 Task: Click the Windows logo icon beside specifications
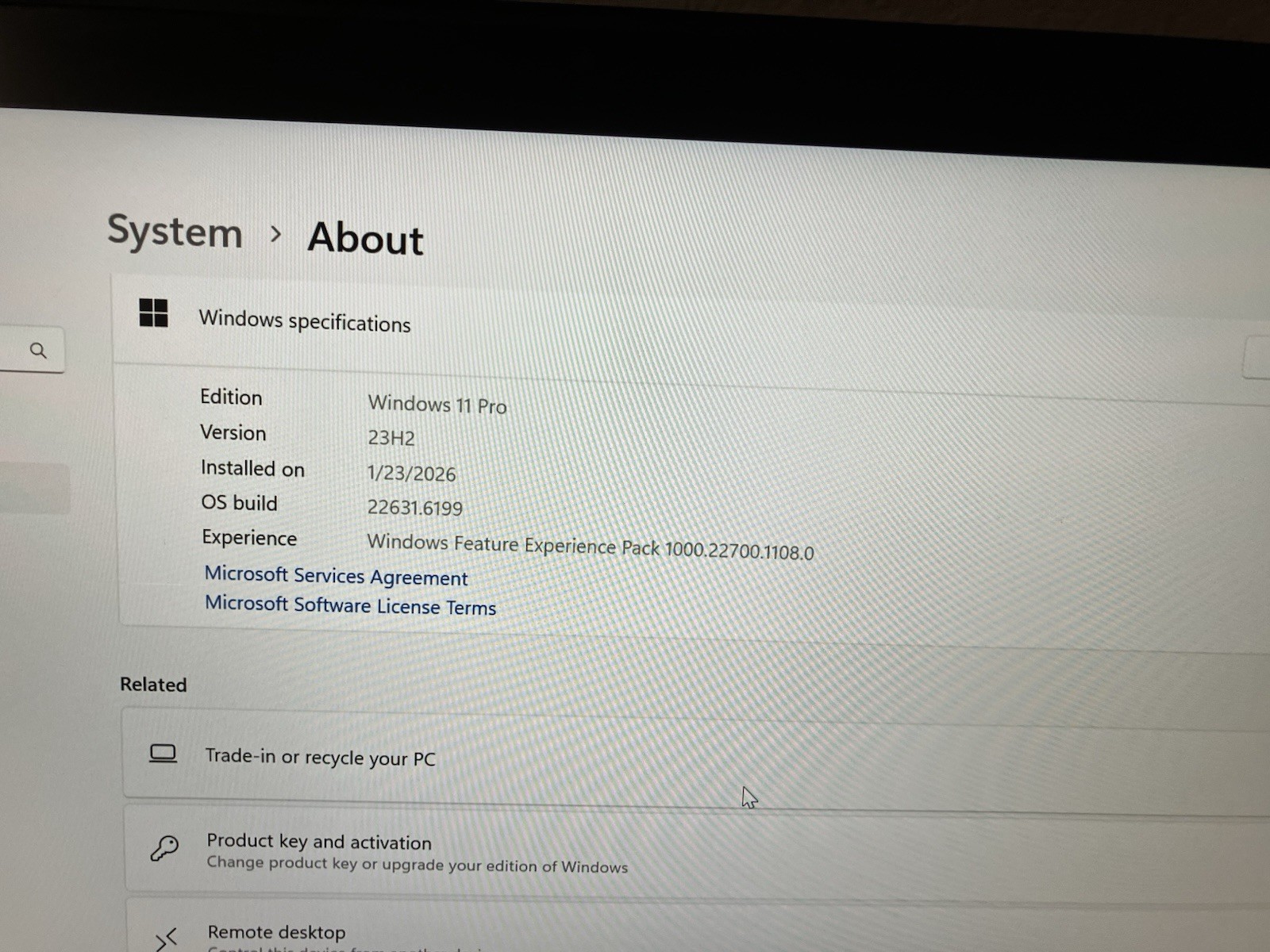click(153, 313)
